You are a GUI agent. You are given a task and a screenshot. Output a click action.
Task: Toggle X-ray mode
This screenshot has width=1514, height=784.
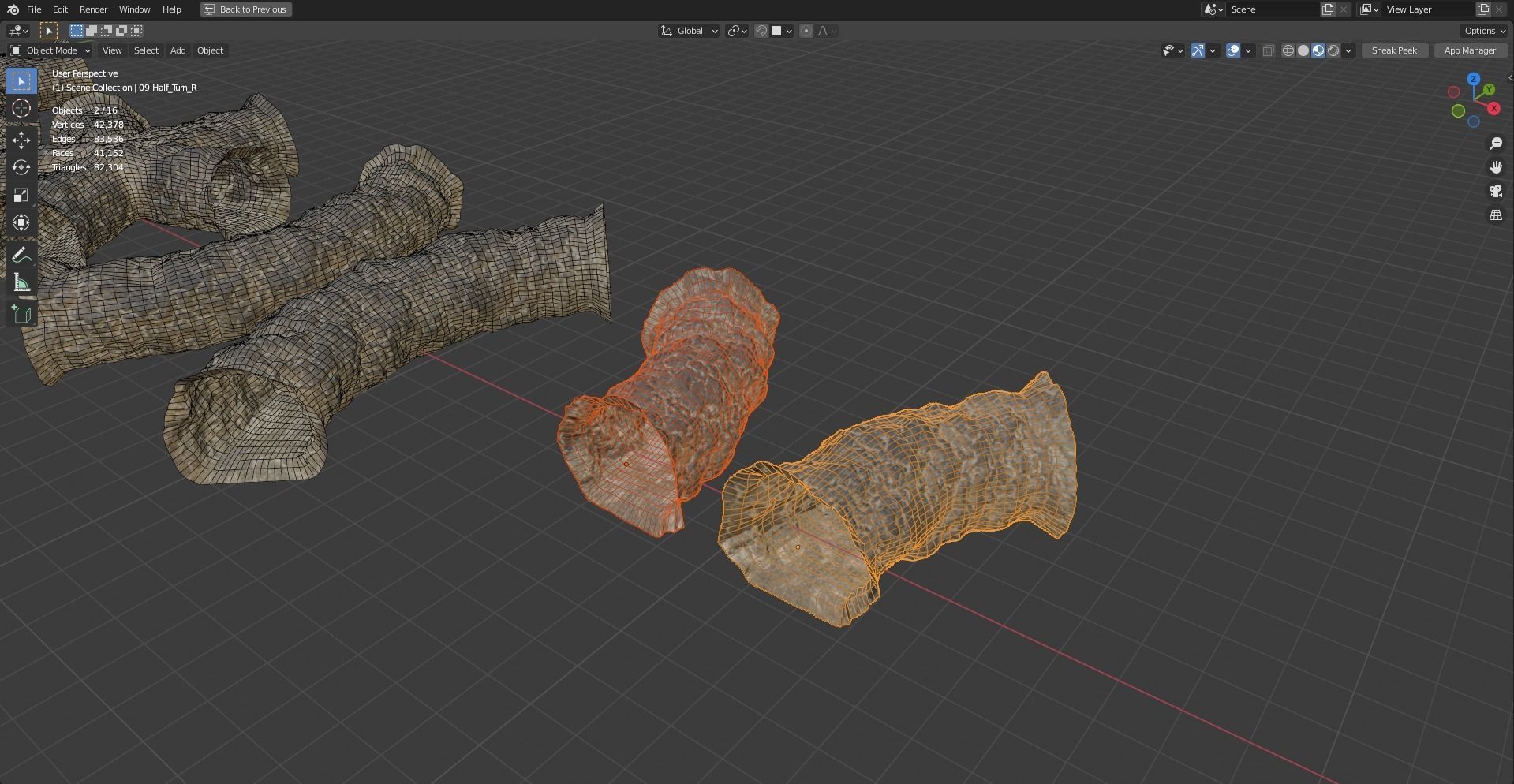click(x=1268, y=50)
